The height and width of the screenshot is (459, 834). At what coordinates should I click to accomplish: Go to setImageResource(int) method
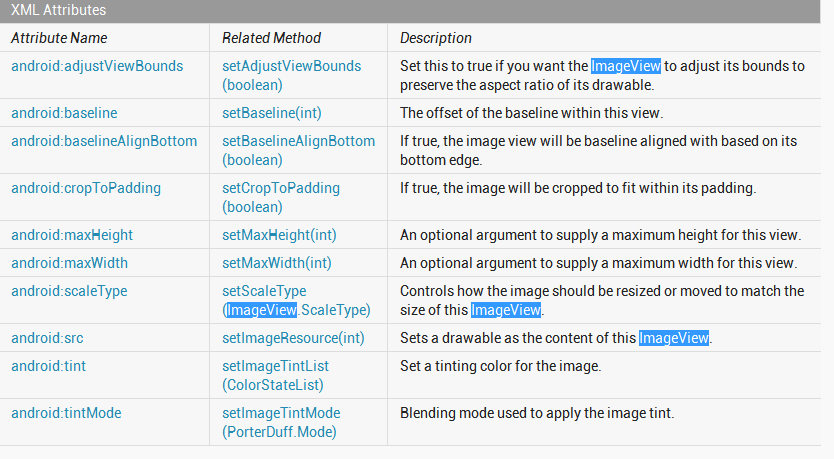(x=293, y=338)
